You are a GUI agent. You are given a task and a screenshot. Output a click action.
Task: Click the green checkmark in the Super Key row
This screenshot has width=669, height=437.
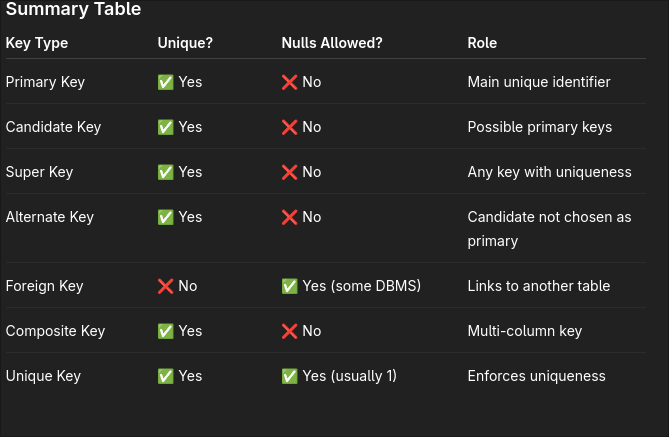pos(166,172)
